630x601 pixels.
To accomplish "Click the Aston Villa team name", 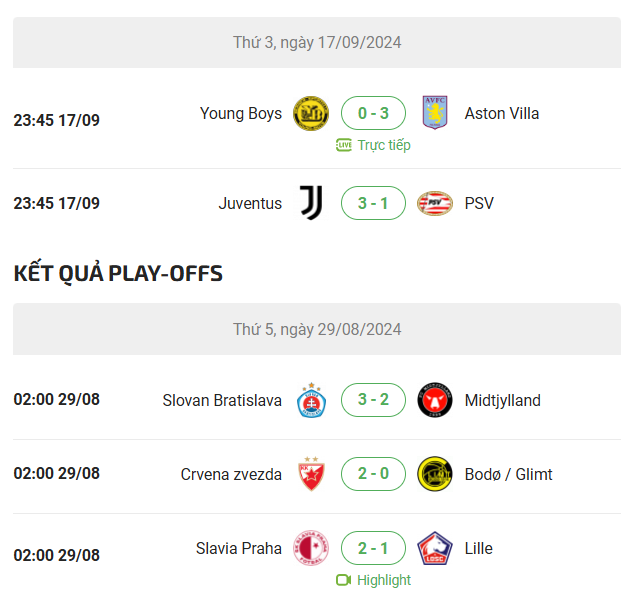I will coord(502,113).
